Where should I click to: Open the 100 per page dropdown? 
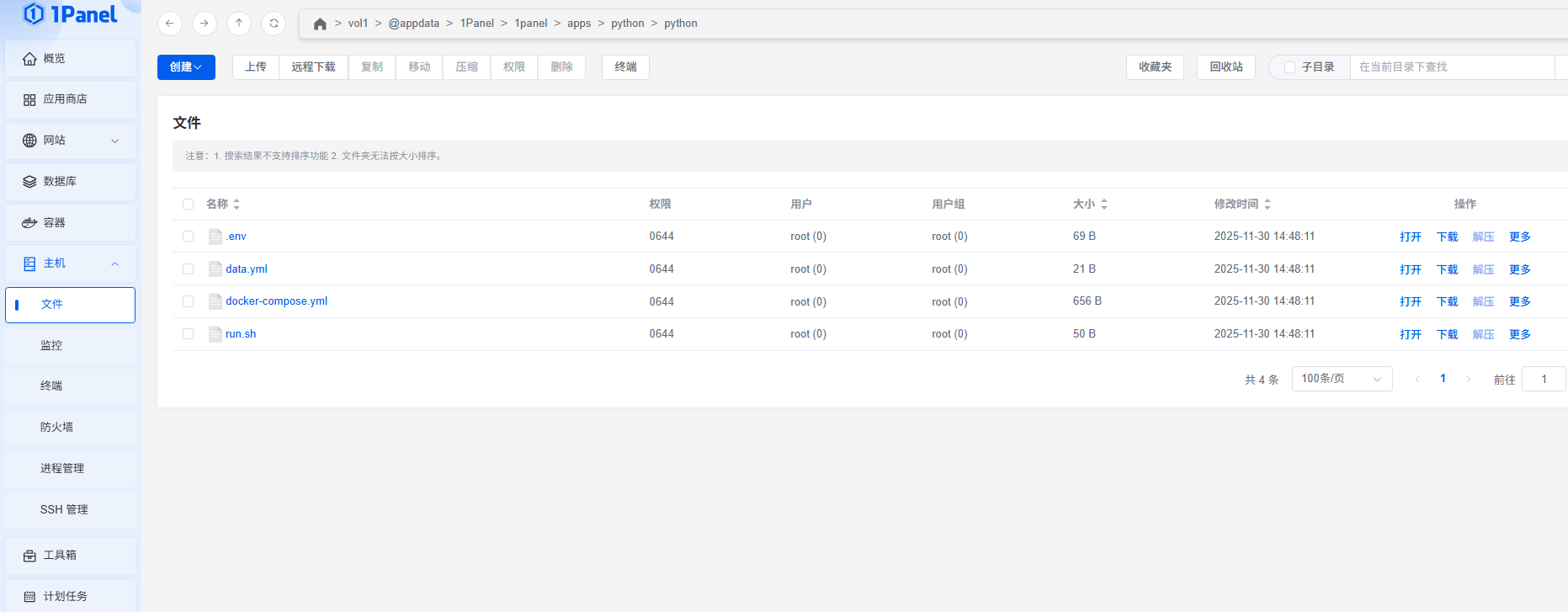click(1342, 379)
